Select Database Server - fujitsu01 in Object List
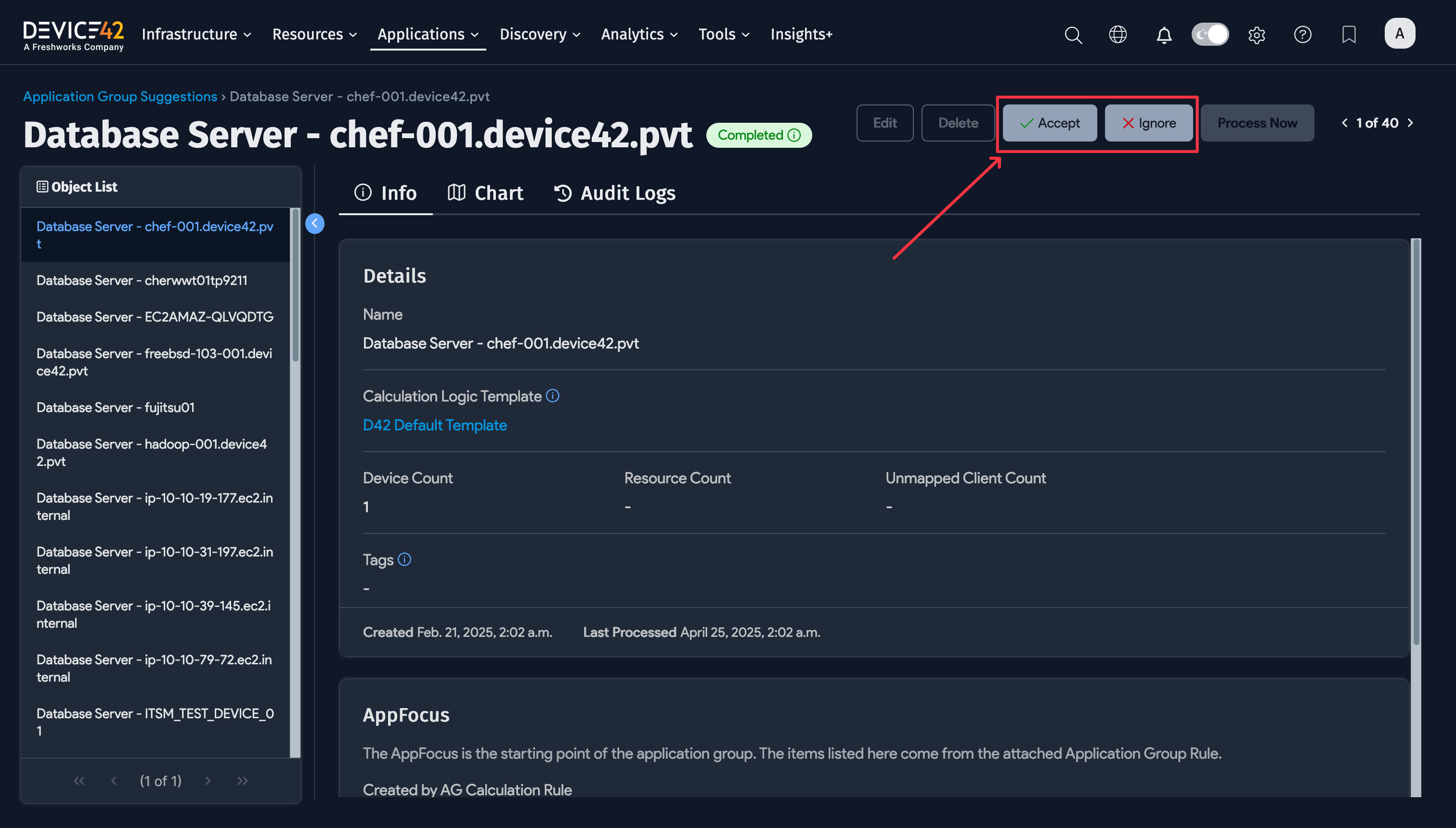Viewport: 1456px width, 828px height. pos(116,407)
